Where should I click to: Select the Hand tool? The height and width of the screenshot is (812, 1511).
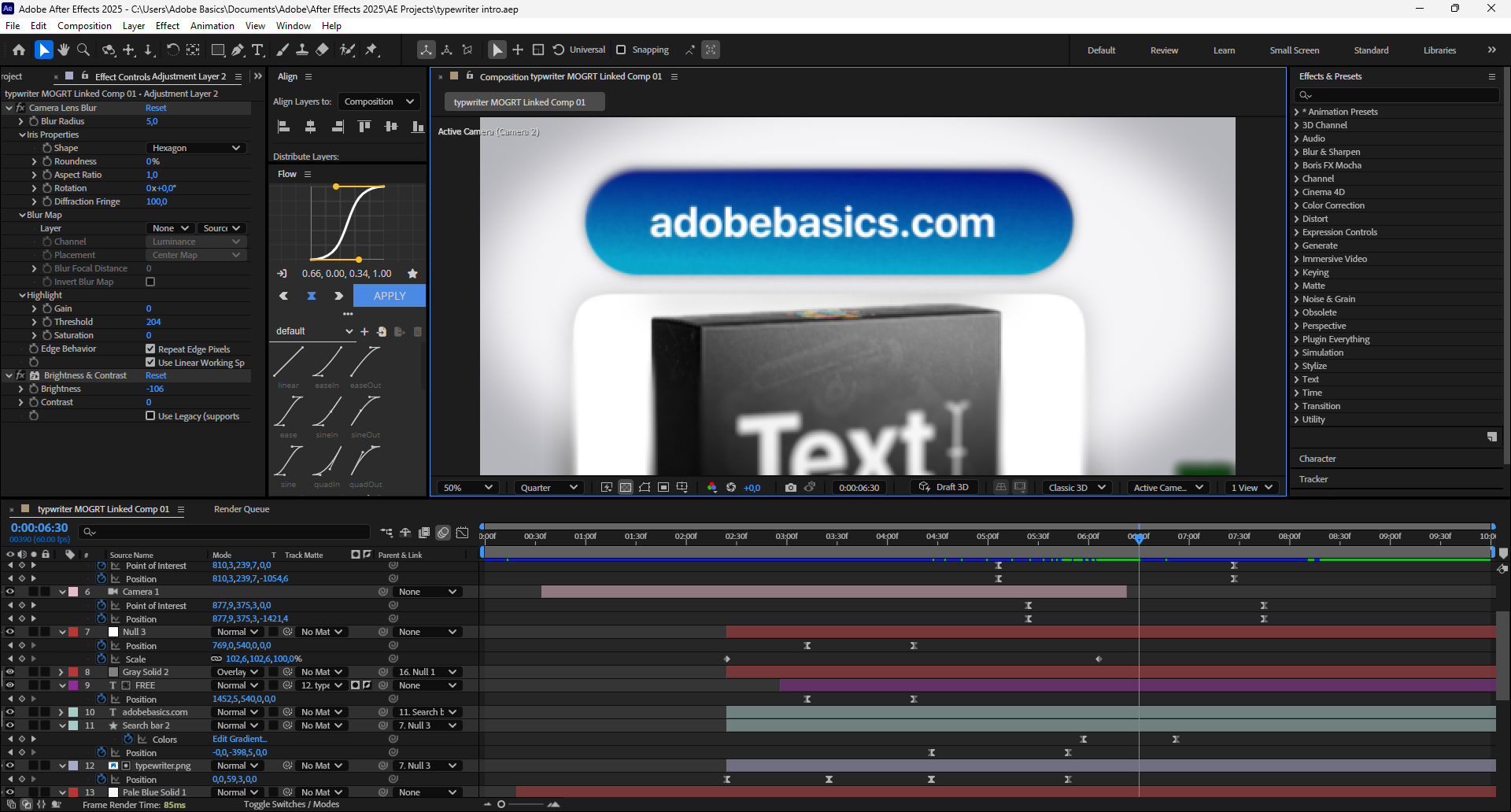[64, 50]
